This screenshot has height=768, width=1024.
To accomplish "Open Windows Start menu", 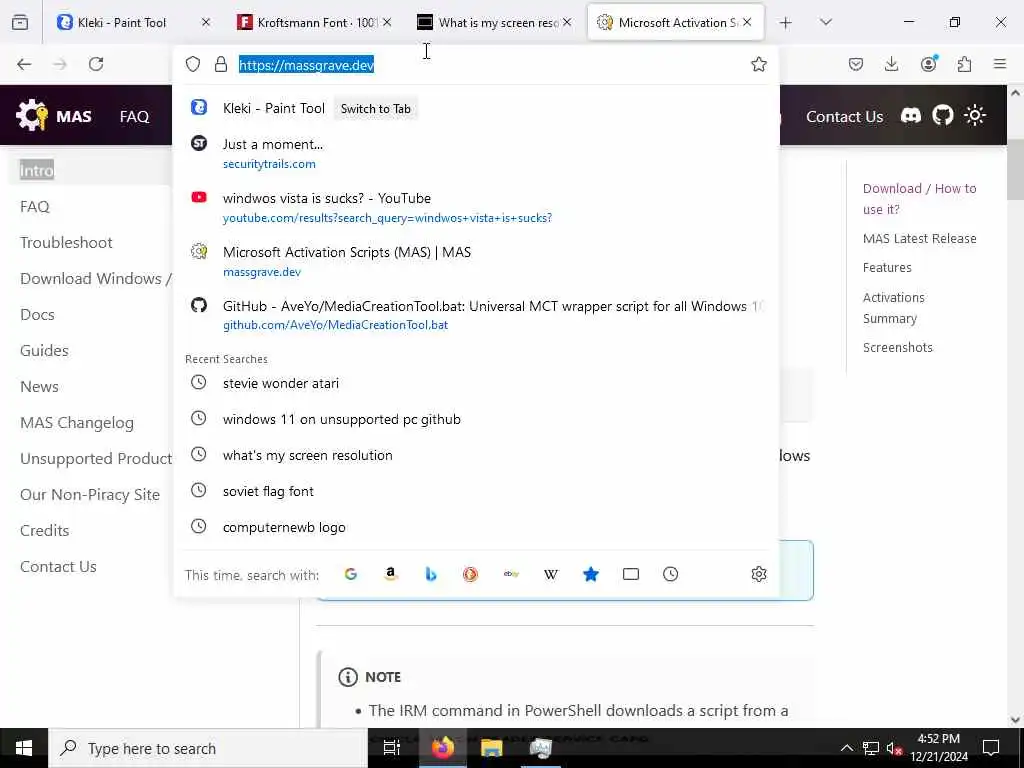I will pos(24,748).
